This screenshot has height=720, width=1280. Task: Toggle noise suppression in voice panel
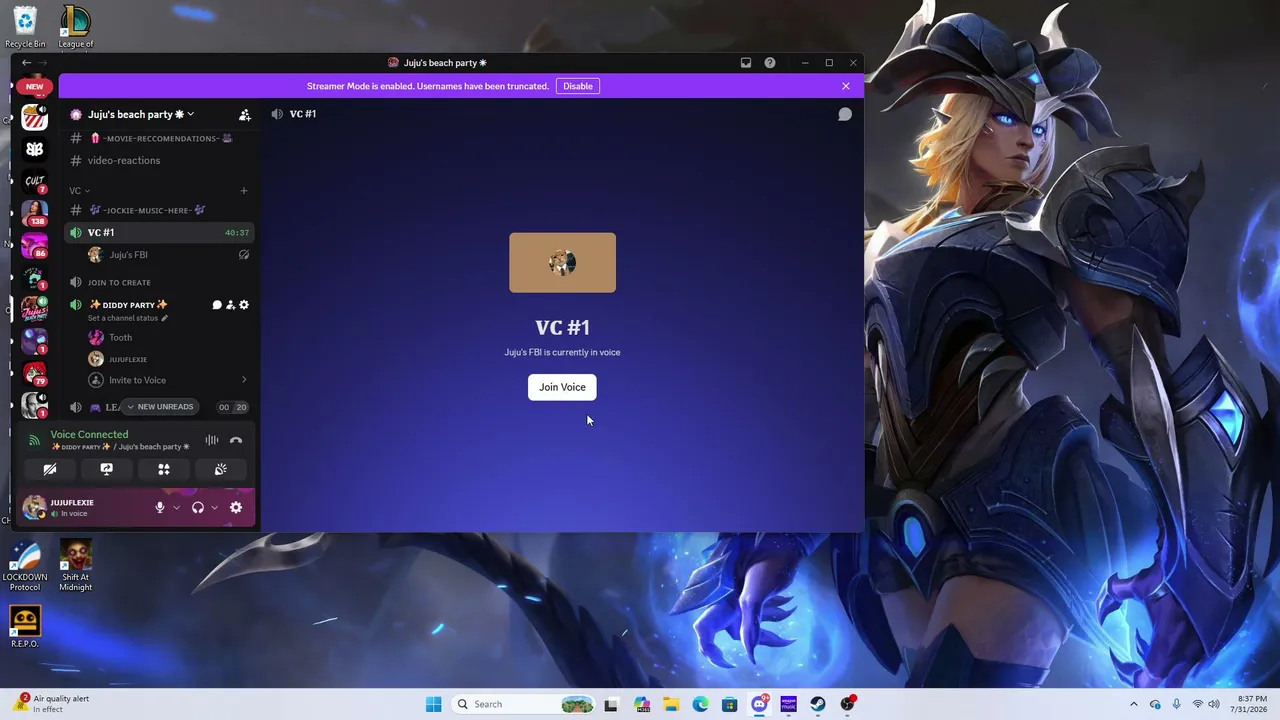point(212,440)
